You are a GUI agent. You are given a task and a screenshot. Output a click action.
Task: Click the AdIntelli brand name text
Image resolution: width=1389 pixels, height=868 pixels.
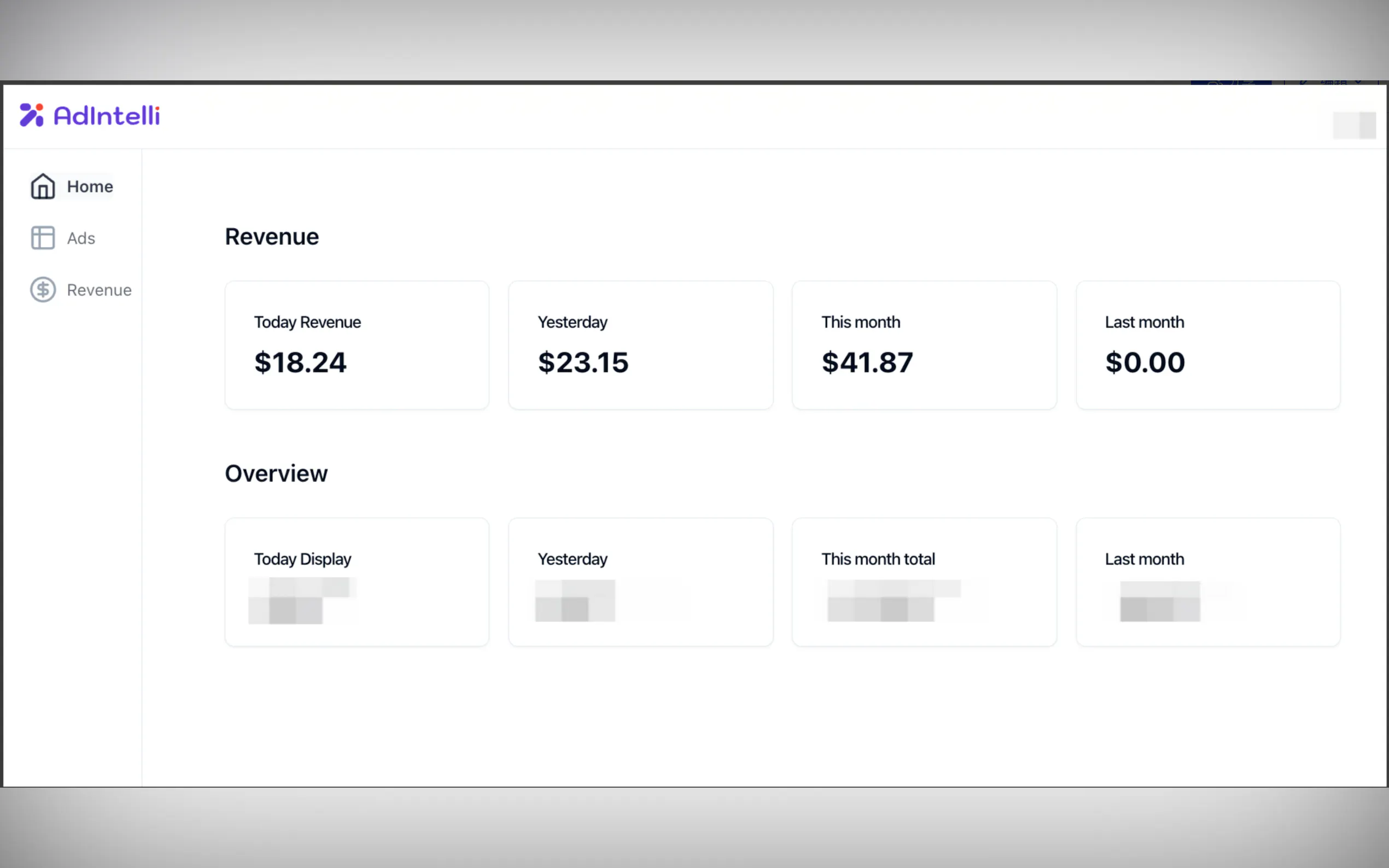[107, 115]
